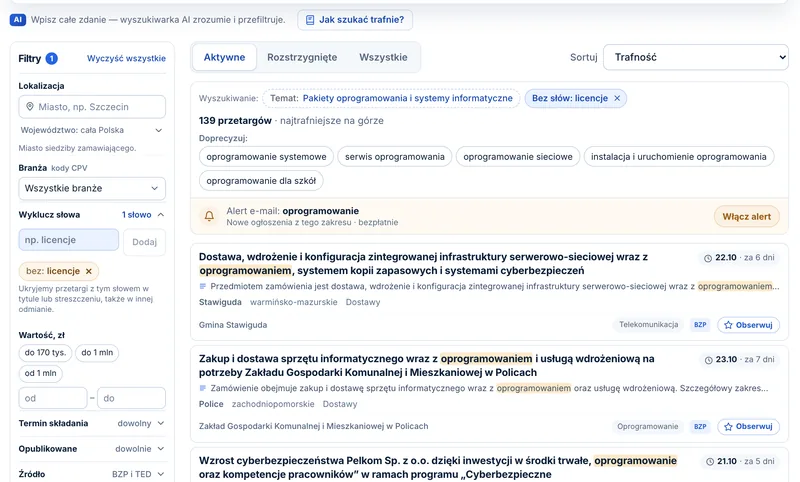Click the 'Włącz alert' button
This screenshot has width=800, height=482.
746,216
